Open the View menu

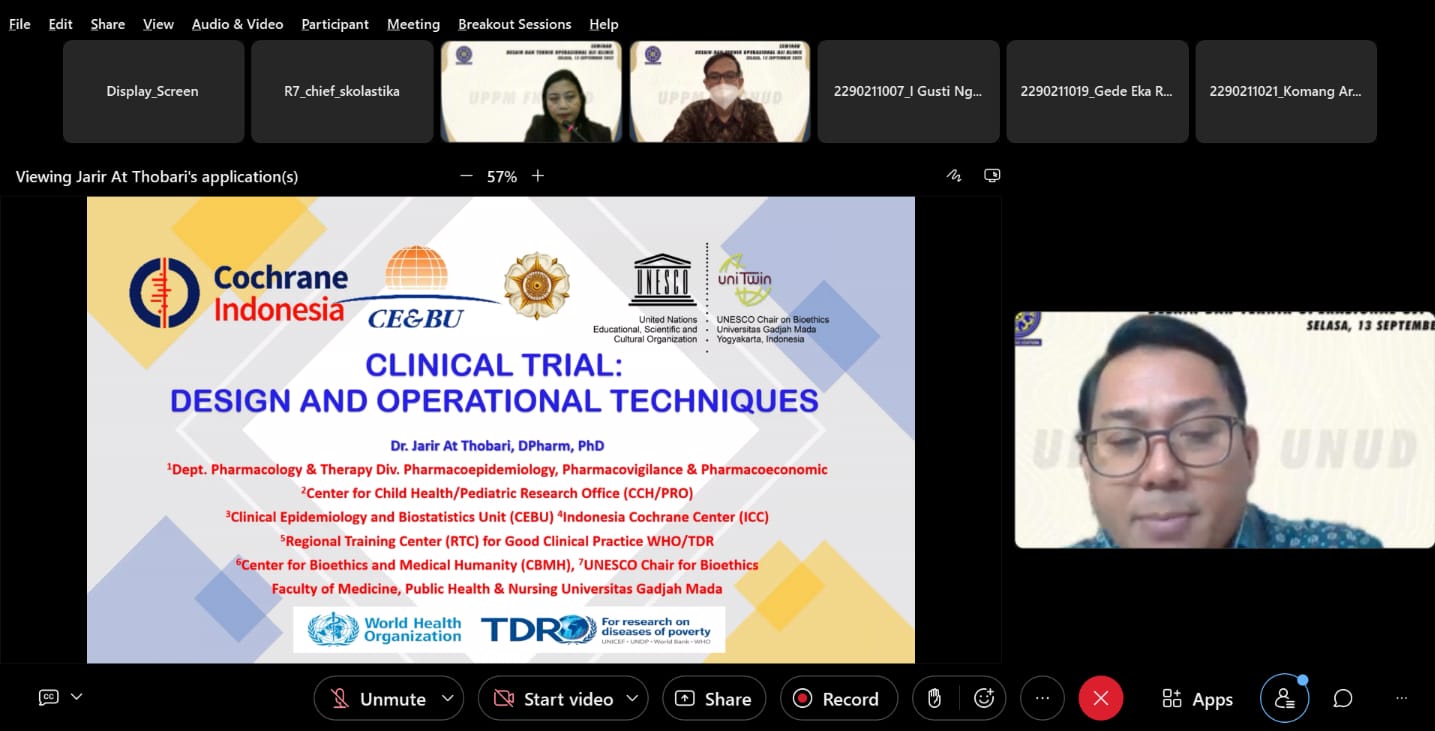click(158, 24)
